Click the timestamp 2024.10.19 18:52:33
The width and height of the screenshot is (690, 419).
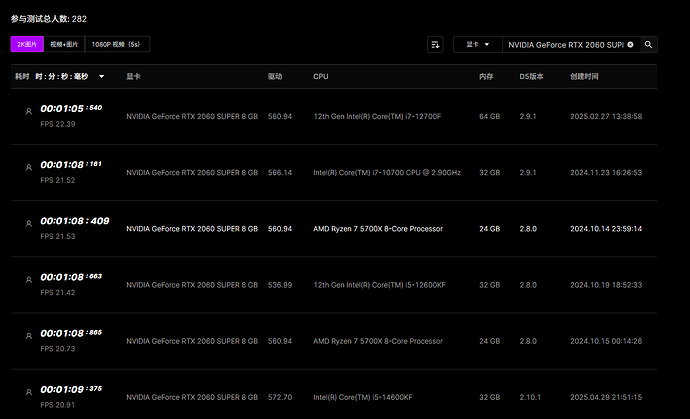tap(606, 285)
